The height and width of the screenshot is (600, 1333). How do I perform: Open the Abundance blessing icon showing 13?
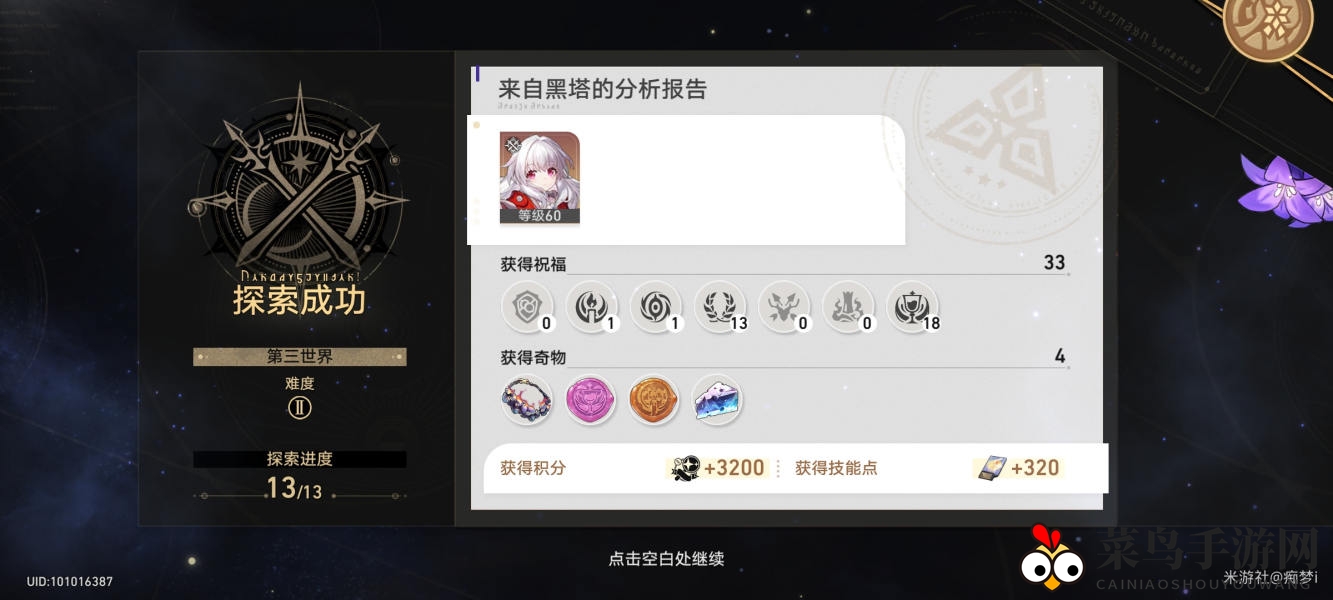(719, 306)
